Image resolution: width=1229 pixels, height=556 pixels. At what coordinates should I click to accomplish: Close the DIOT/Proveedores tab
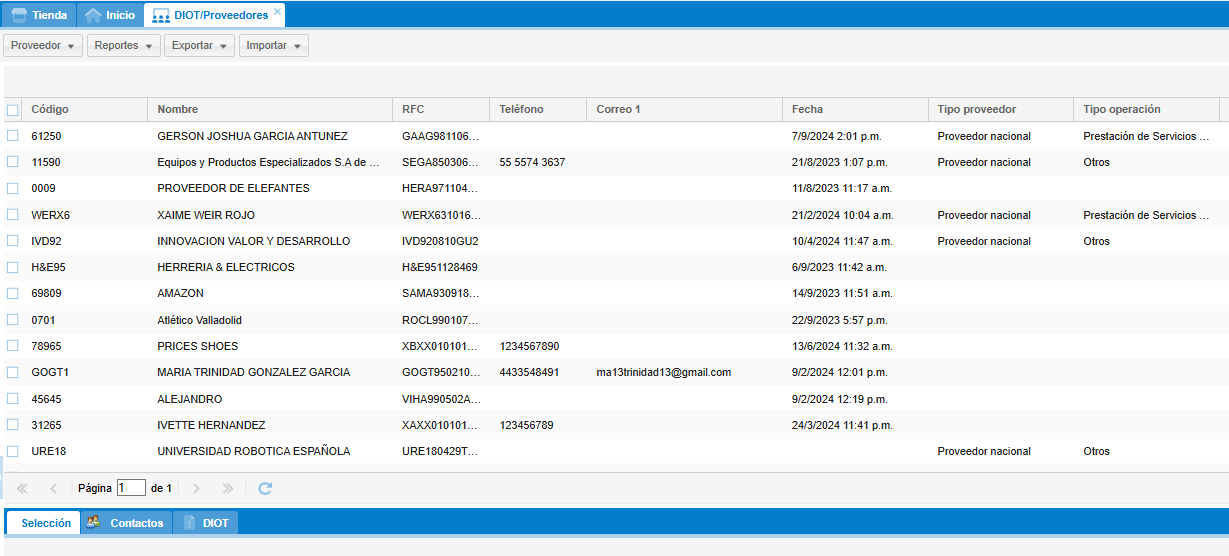tap(277, 12)
